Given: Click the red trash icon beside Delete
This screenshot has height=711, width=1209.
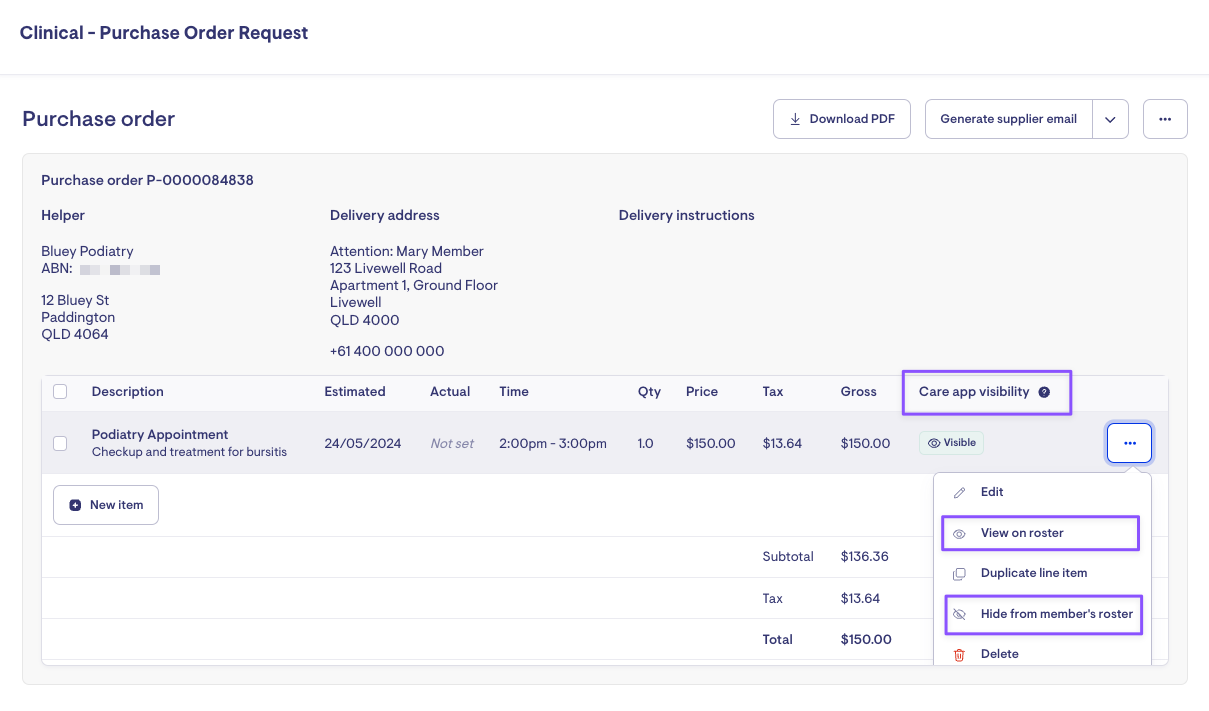Looking at the screenshot, I should (959, 655).
